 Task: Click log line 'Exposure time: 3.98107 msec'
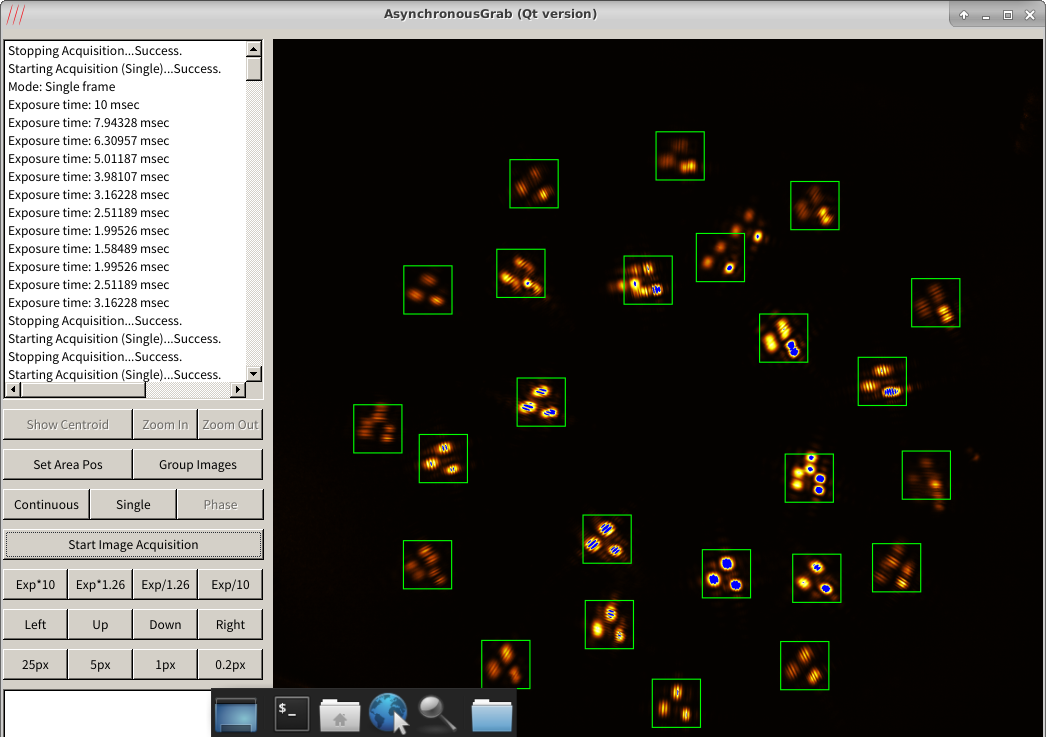pos(88,177)
